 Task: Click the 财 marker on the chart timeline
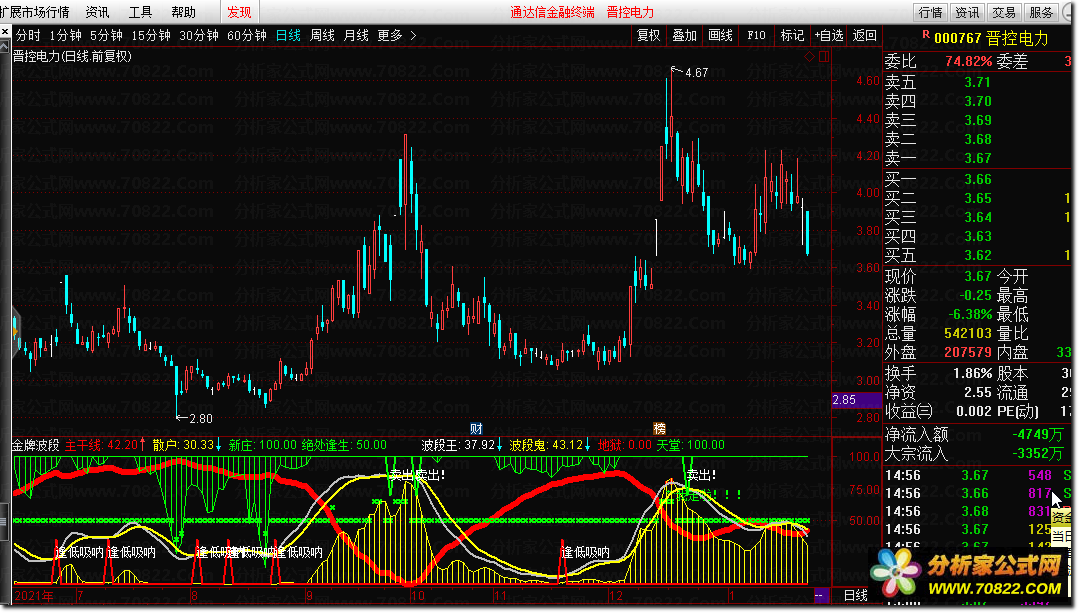pos(476,428)
